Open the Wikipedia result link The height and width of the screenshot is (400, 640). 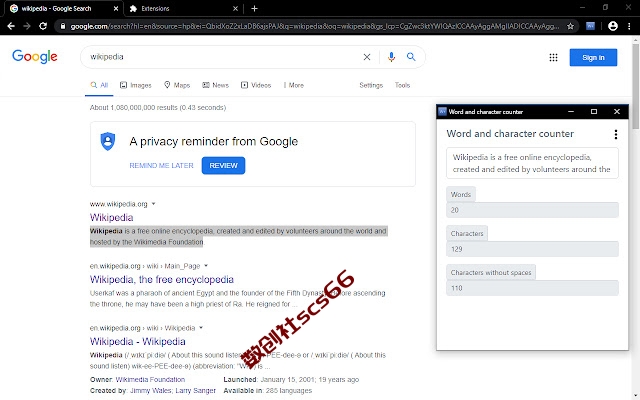point(111,217)
